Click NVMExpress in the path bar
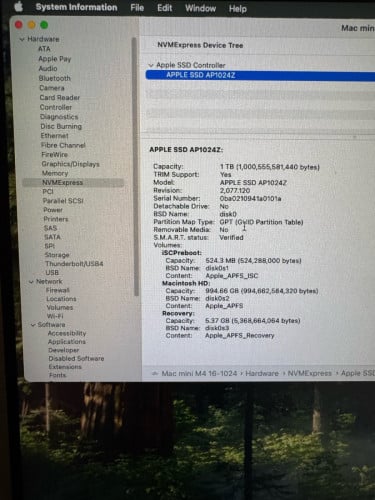This screenshot has height=500, width=375. [310, 374]
